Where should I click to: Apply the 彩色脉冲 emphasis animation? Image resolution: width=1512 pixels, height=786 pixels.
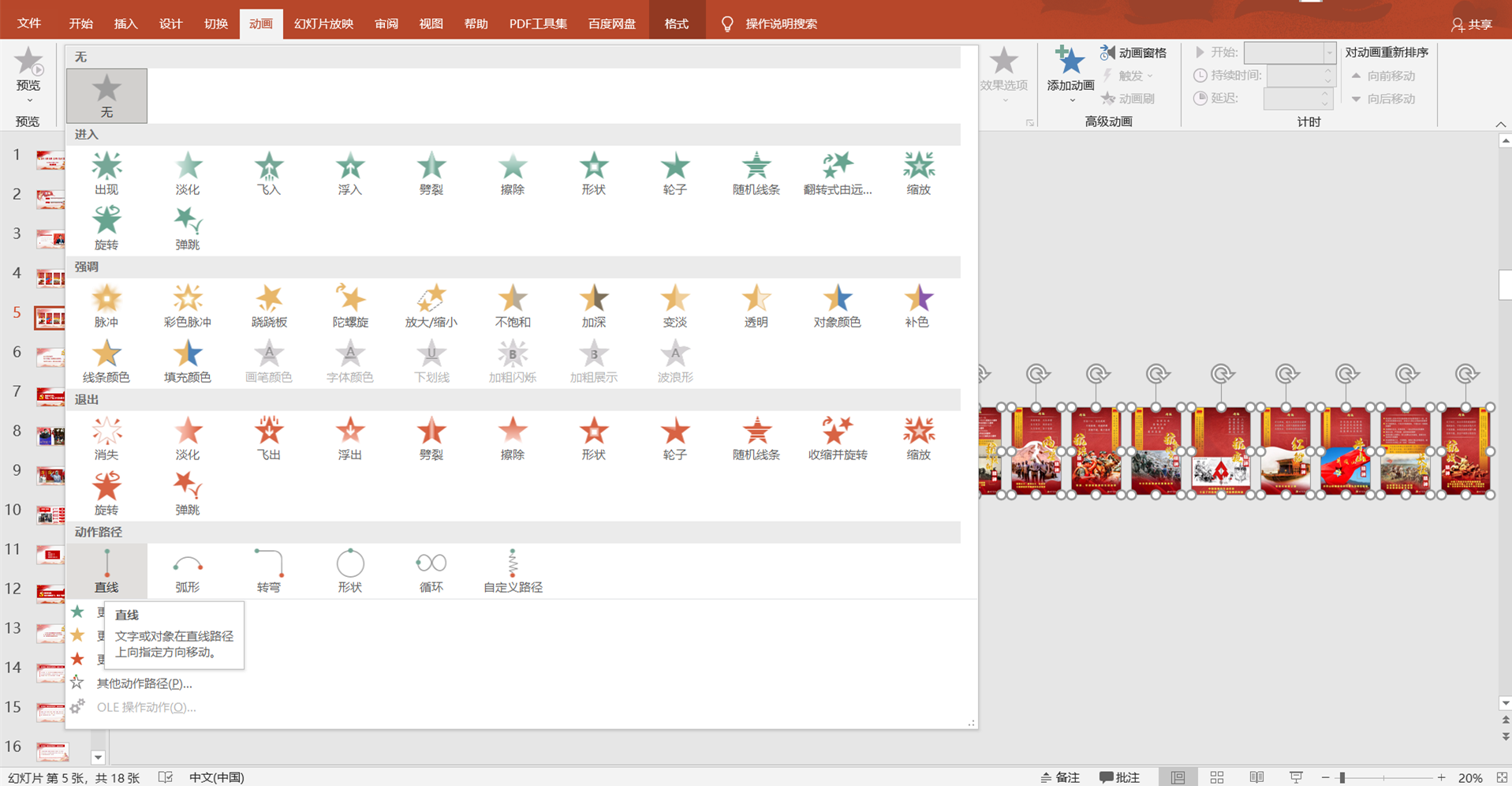click(x=188, y=306)
